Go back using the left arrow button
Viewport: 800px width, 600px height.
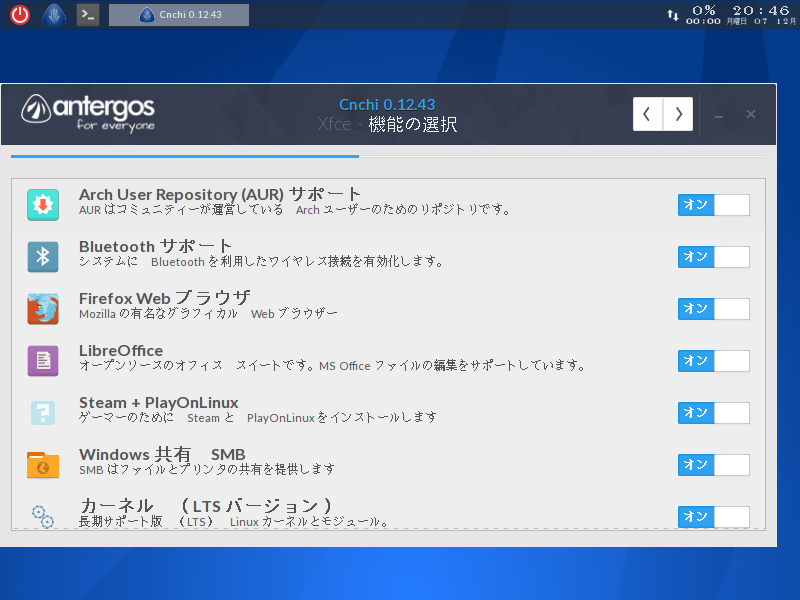coord(648,114)
